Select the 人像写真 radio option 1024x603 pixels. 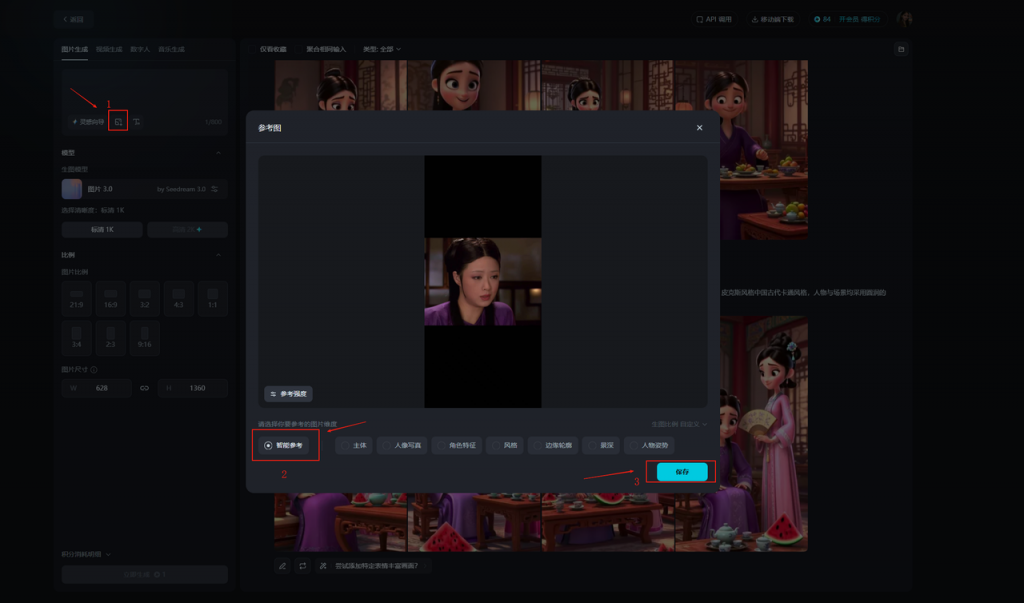point(402,446)
